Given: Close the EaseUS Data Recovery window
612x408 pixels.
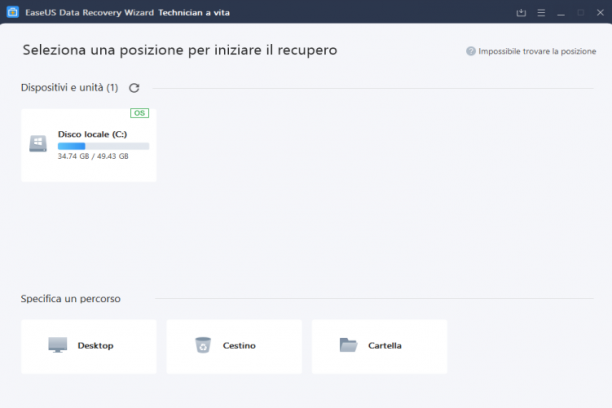Looking at the screenshot, I should point(600,13).
